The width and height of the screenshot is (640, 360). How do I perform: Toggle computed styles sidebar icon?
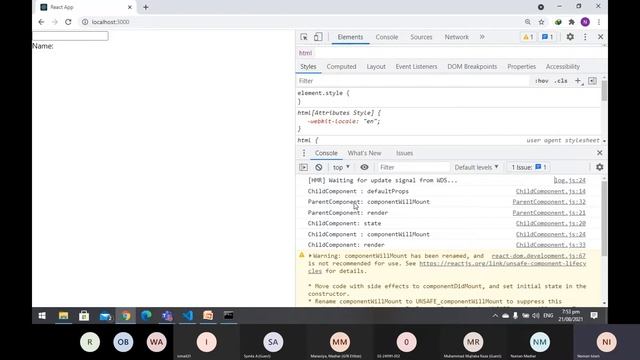tap(592, 81)
